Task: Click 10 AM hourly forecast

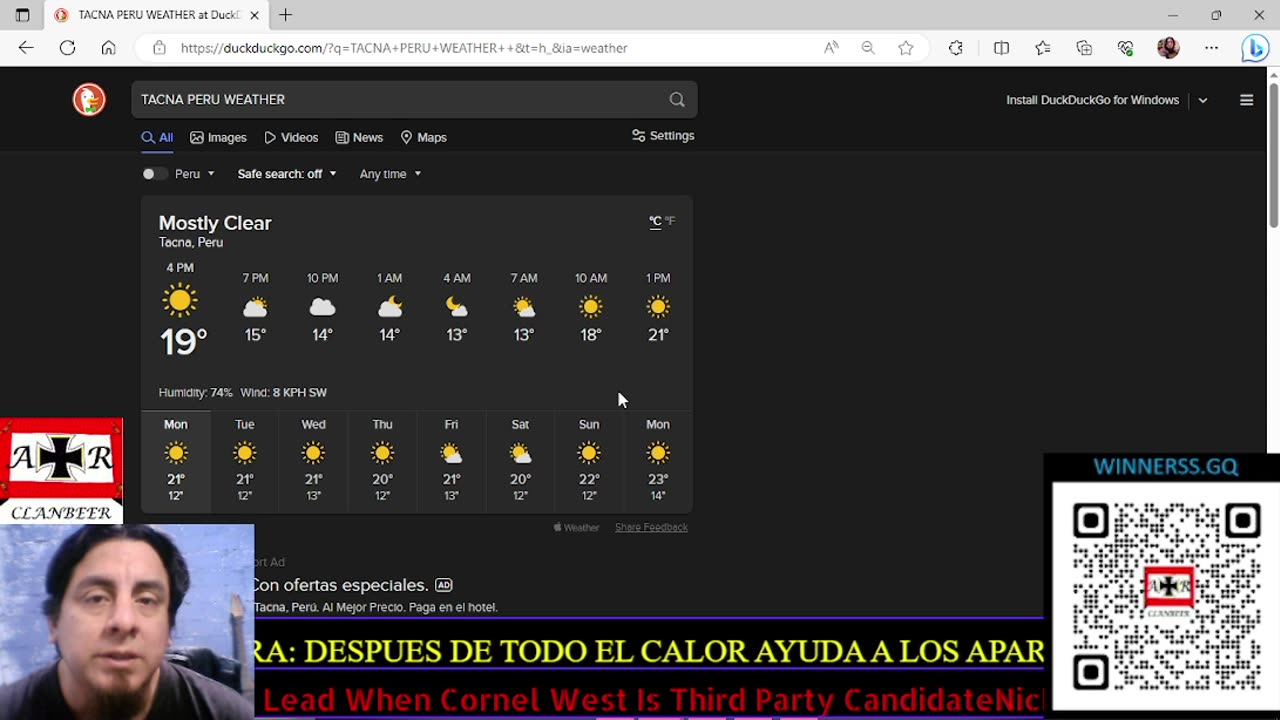Action: pyautogui.click(x=591, y=308)
